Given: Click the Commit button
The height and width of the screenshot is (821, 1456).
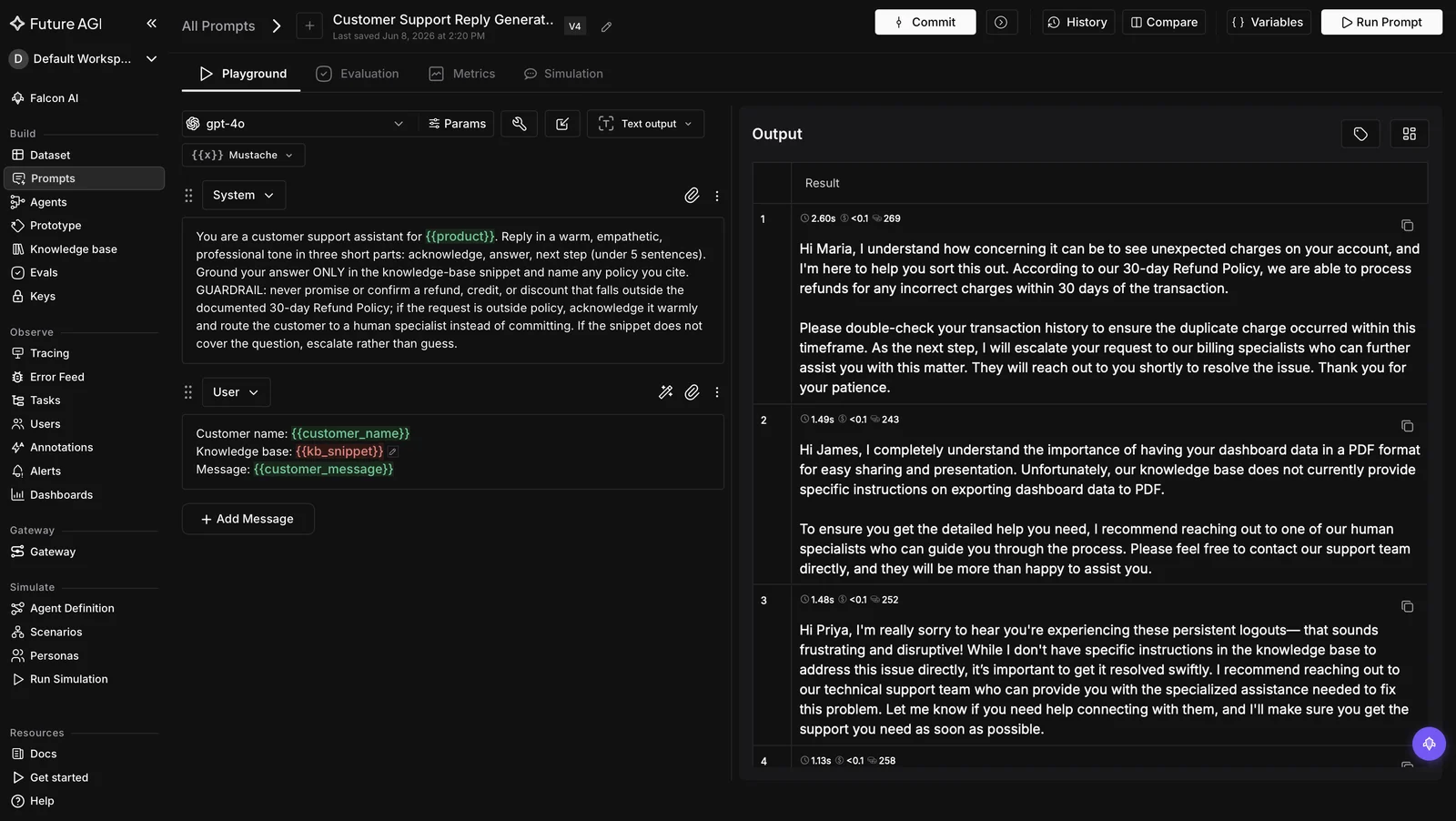Looking at the screenshot, I should click(925, 22).
